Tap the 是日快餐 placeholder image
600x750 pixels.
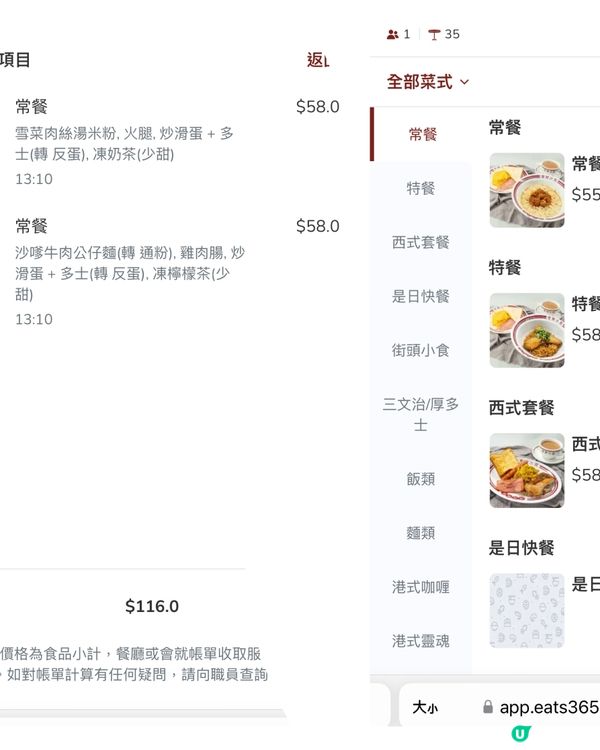click(x=527, y=610)
